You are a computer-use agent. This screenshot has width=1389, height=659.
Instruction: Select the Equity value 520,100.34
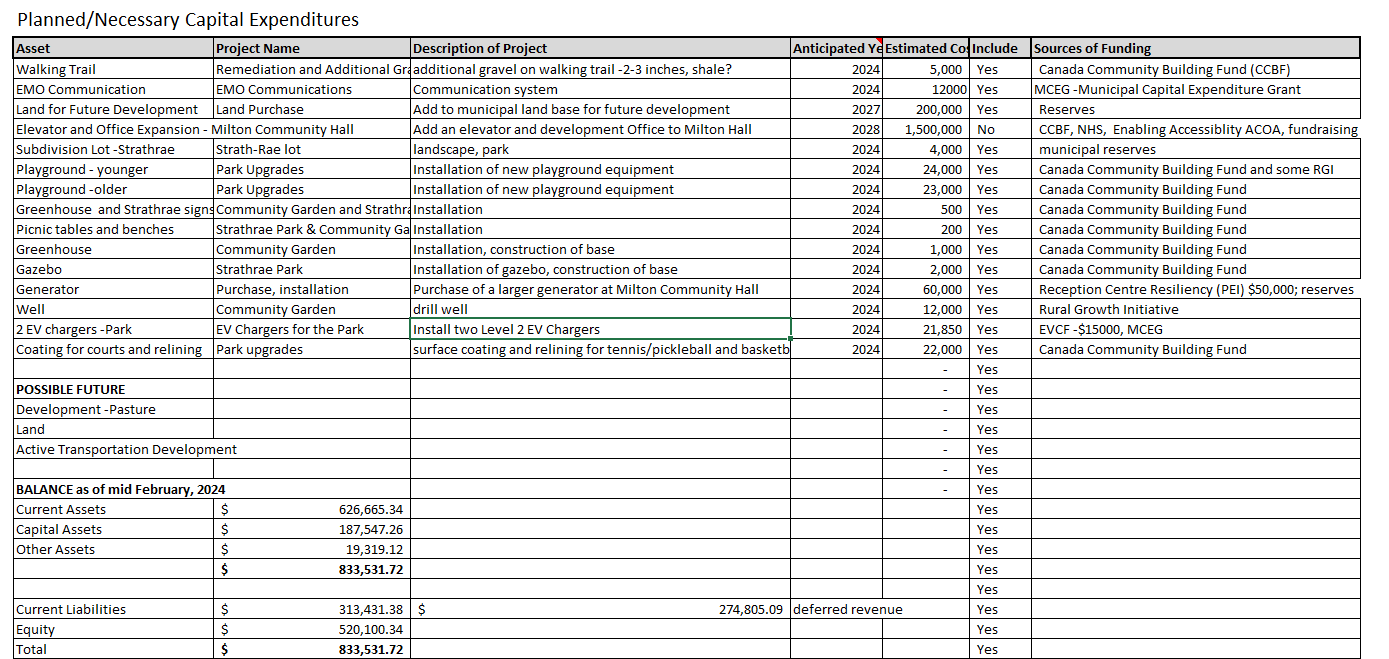coord(311,629)
